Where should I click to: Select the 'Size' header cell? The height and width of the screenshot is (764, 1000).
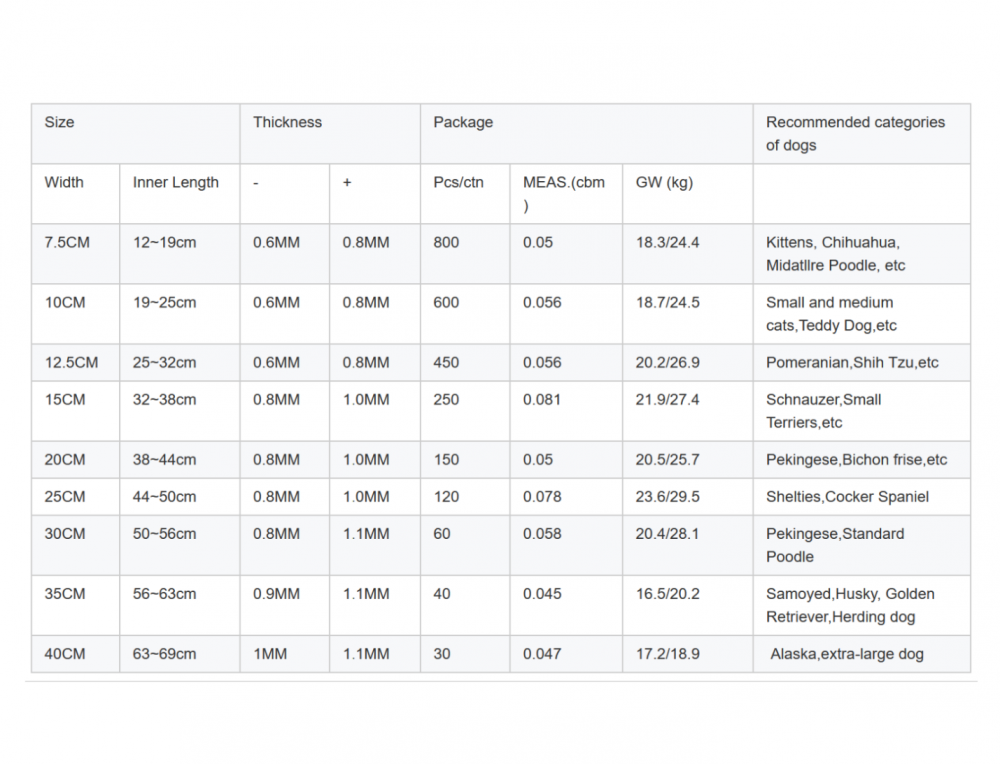point(135,134)
